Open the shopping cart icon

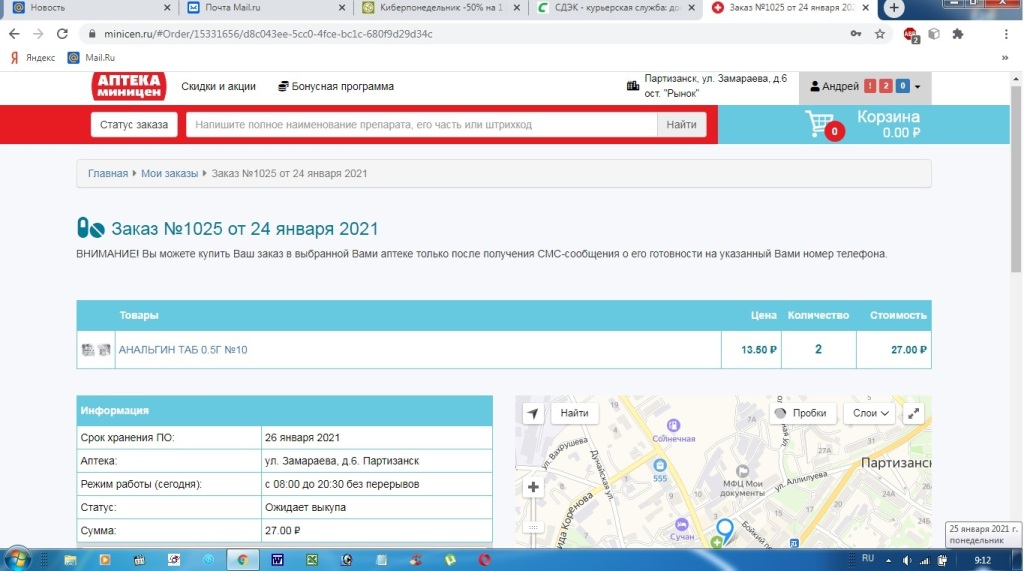pyautogui.click(x=820, y=124)
